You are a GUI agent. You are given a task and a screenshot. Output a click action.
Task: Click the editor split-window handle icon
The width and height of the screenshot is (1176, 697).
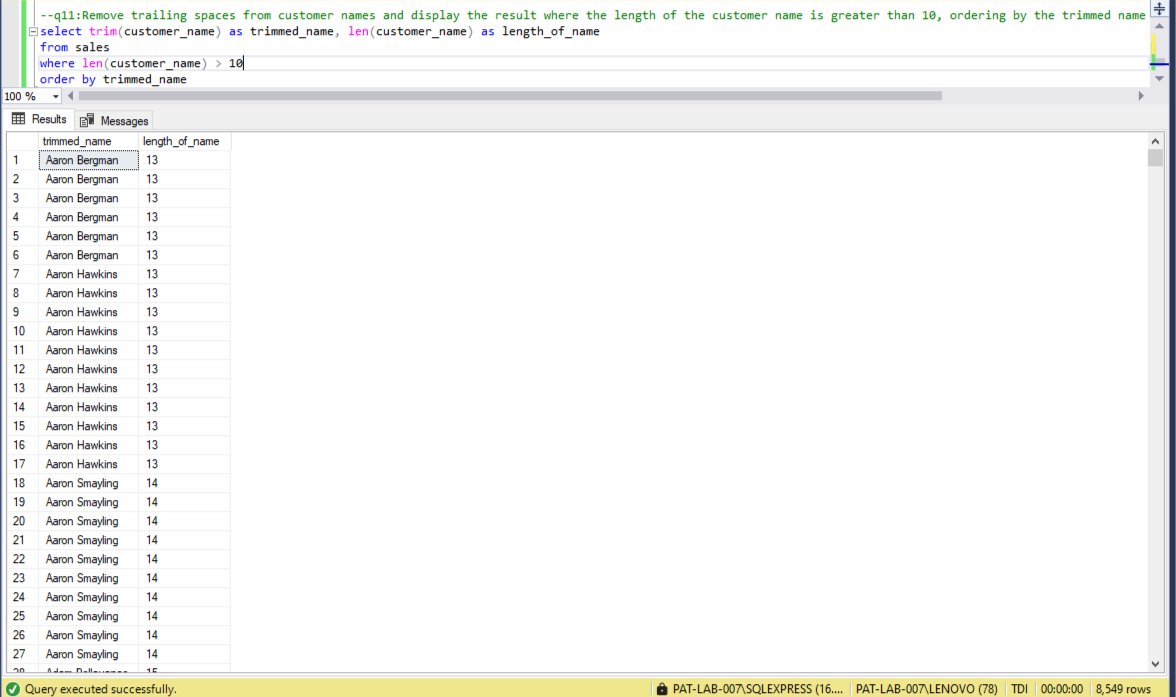1160,8
